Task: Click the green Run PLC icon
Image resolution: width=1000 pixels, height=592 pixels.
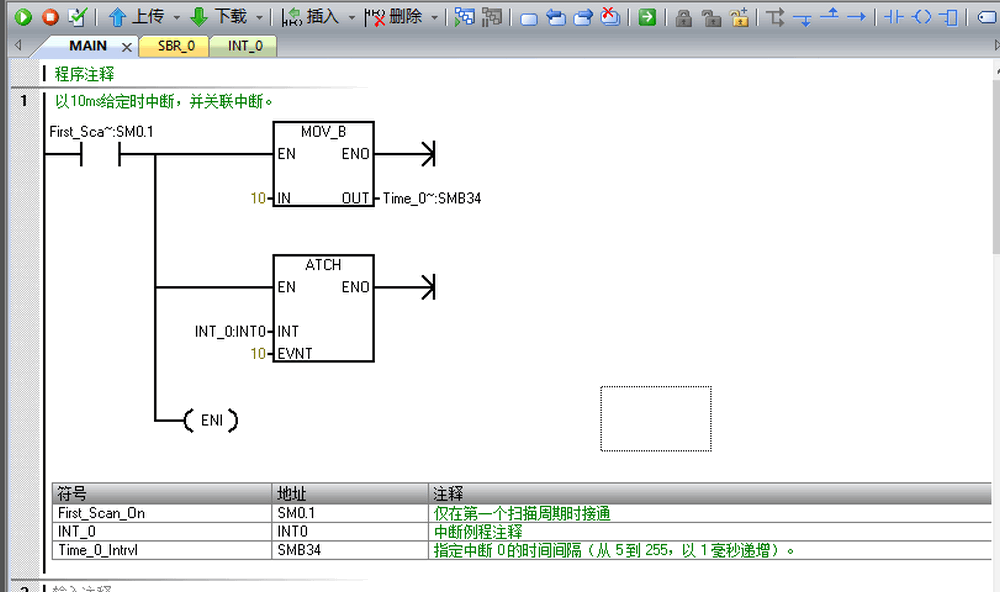Action: coord(23,17)
